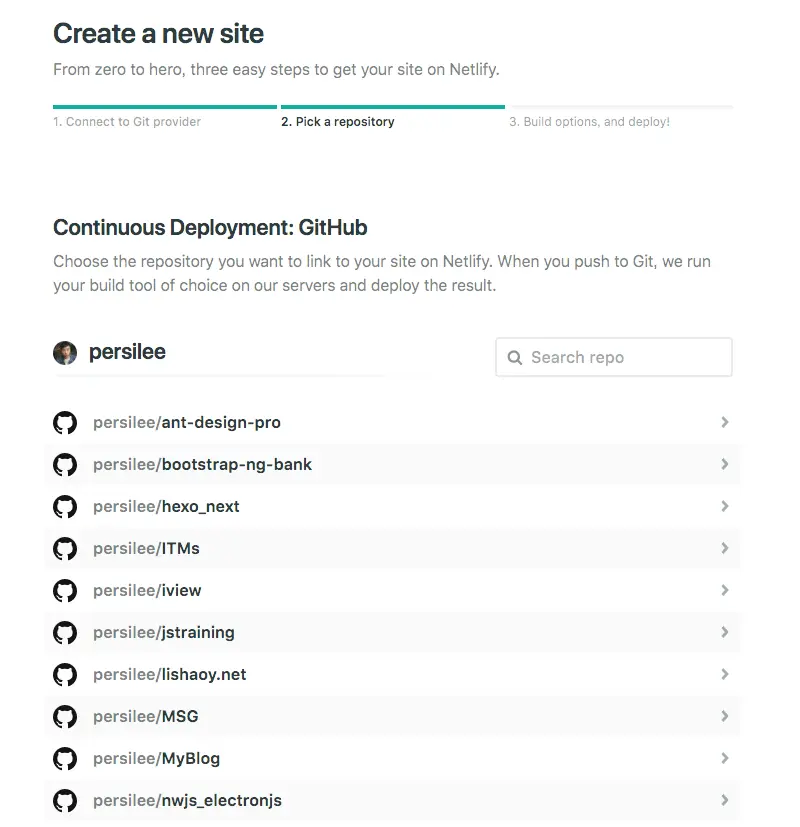800x827 pixels.
Task: Focus the Search repo input field
Action: (625, 358)
